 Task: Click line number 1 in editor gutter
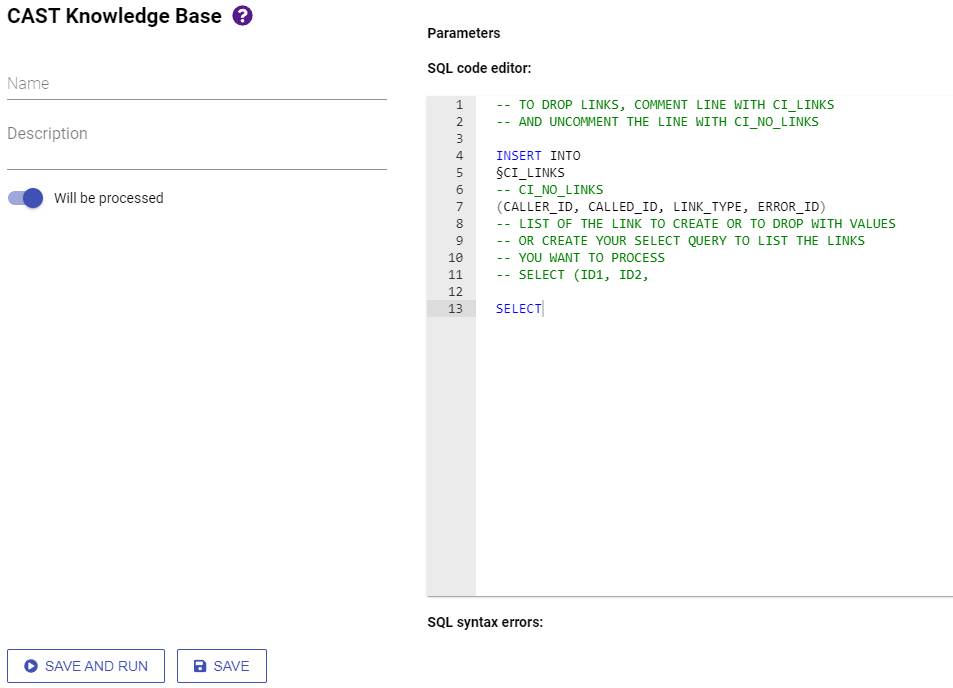(x=458, y=105)
